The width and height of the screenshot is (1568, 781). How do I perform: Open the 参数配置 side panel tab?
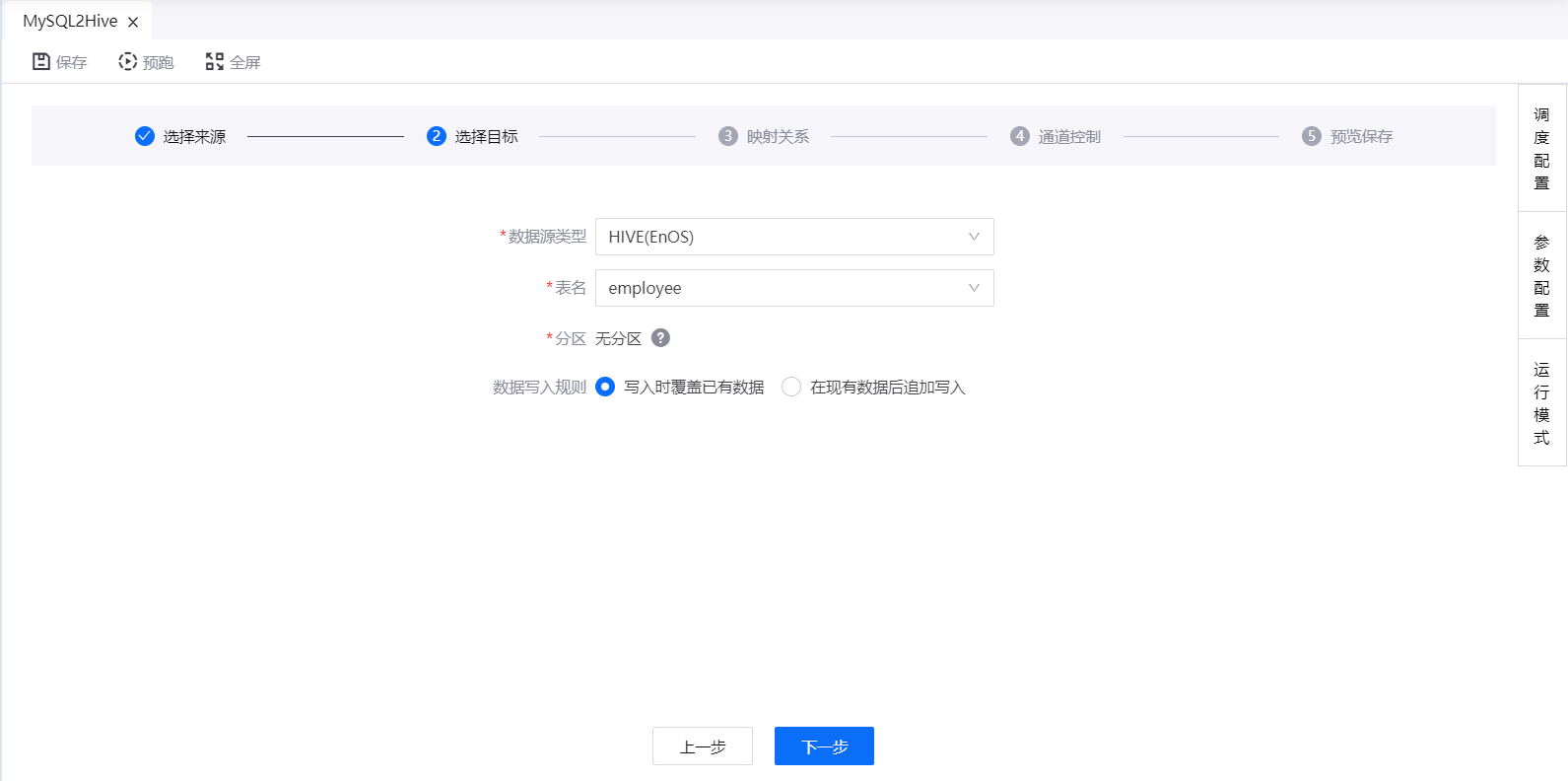click(1542, 276)
